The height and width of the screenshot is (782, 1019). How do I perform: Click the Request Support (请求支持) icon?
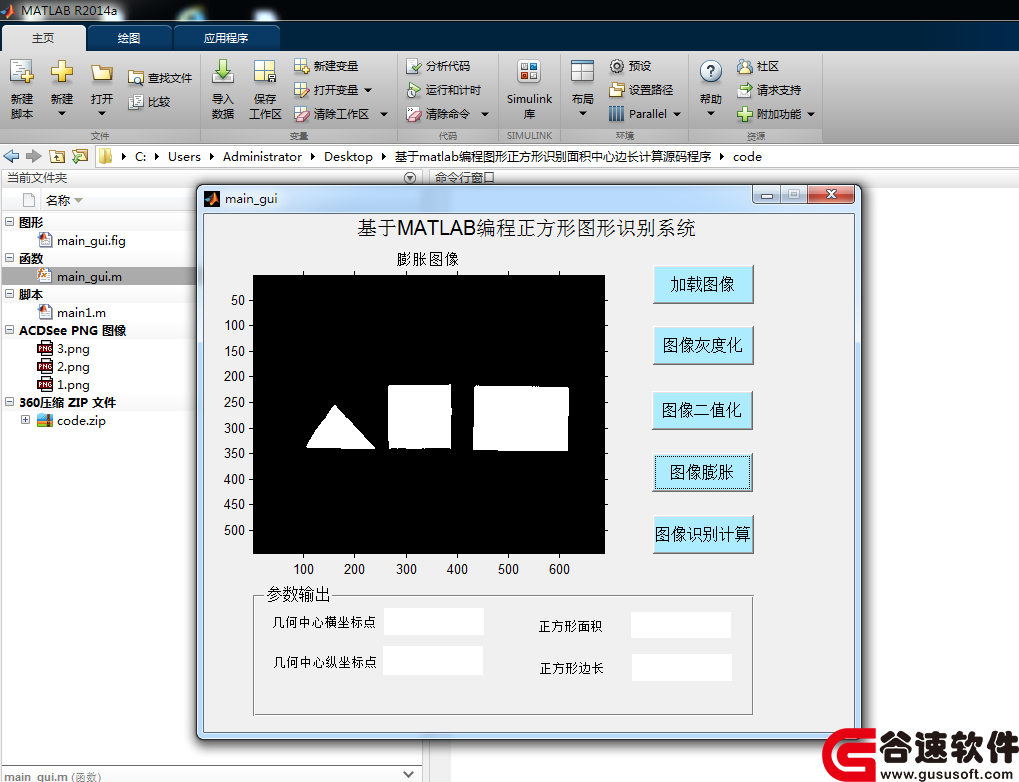pyautogui.click(x=744, y=90)
